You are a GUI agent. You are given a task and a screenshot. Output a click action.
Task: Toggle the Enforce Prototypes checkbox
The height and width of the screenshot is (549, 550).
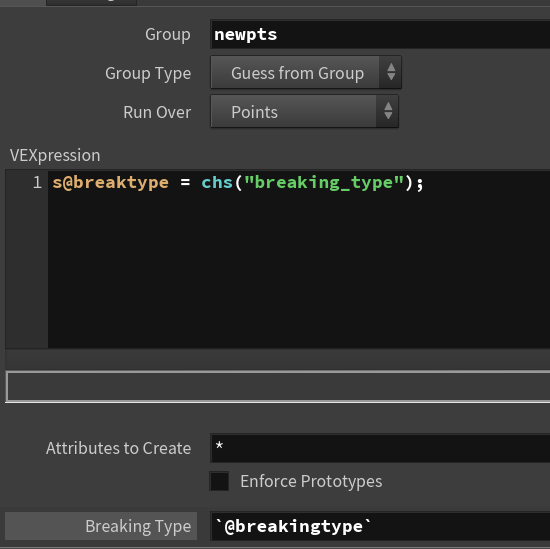pos(219,481)
